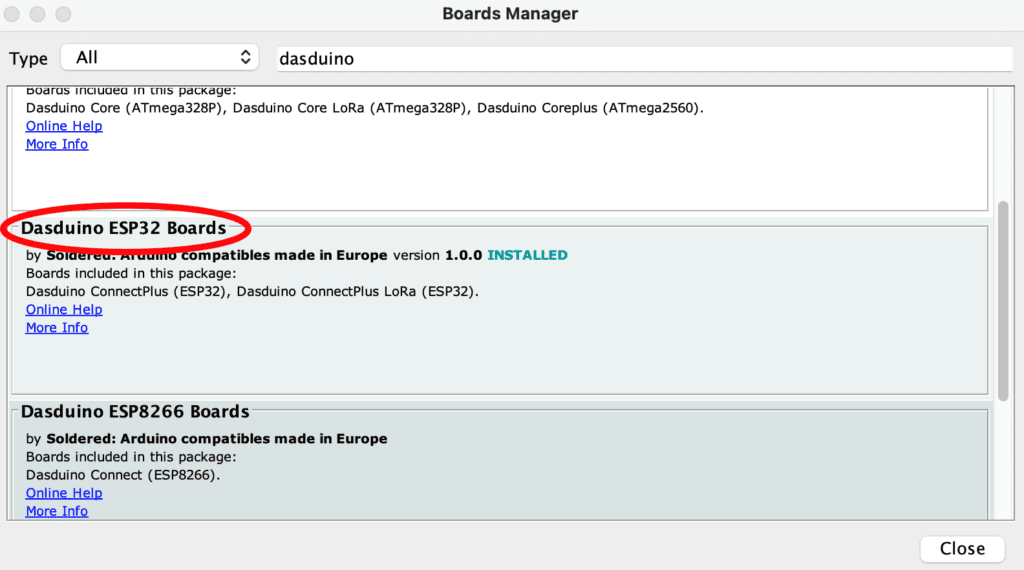Click the window zoom button
Viewport: 1024px width, 570px height.
click(63, 14)
